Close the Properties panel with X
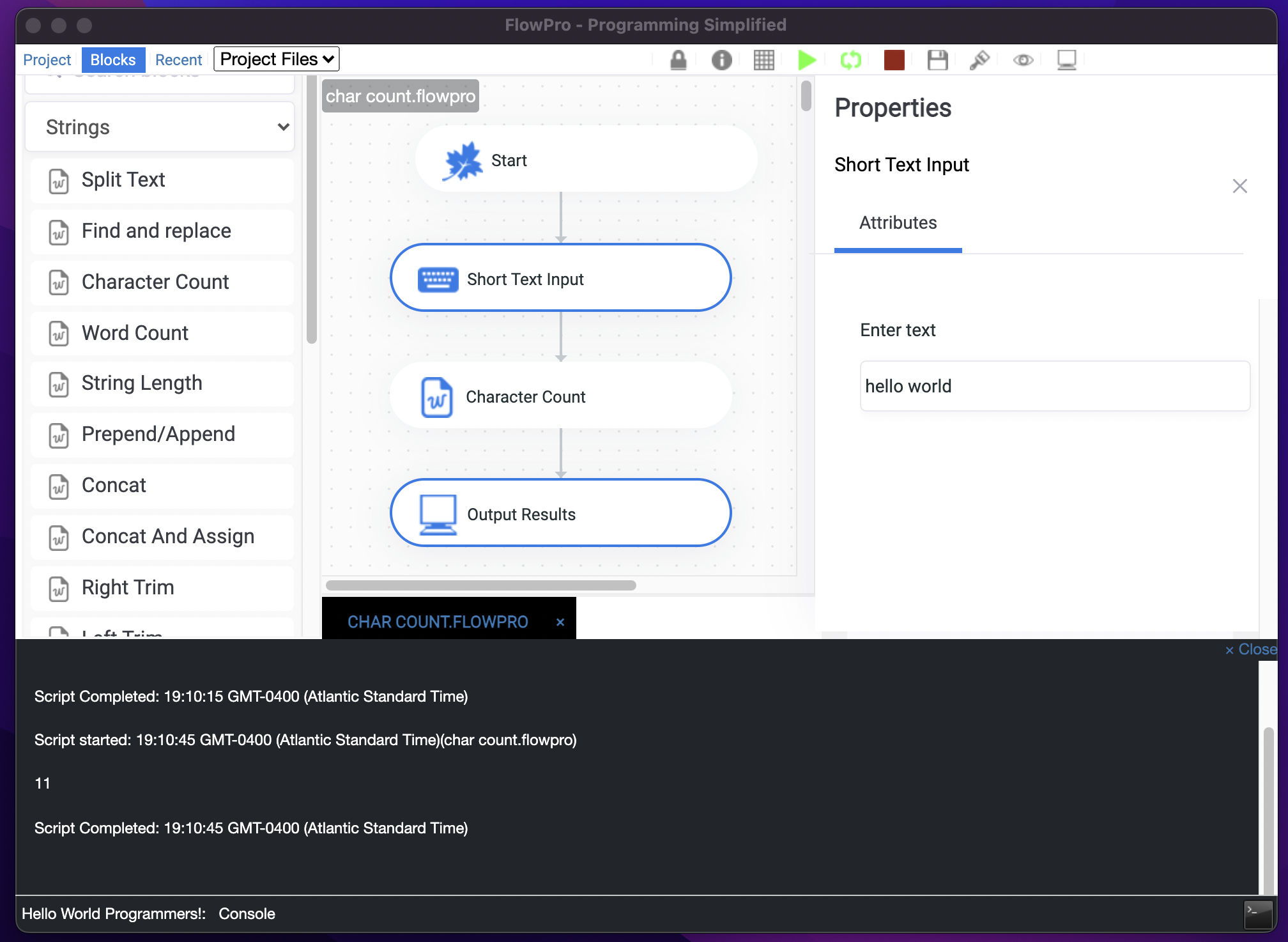Image resolution: width=1288 pixels, height=942 pixels. tap(1239, 186)
